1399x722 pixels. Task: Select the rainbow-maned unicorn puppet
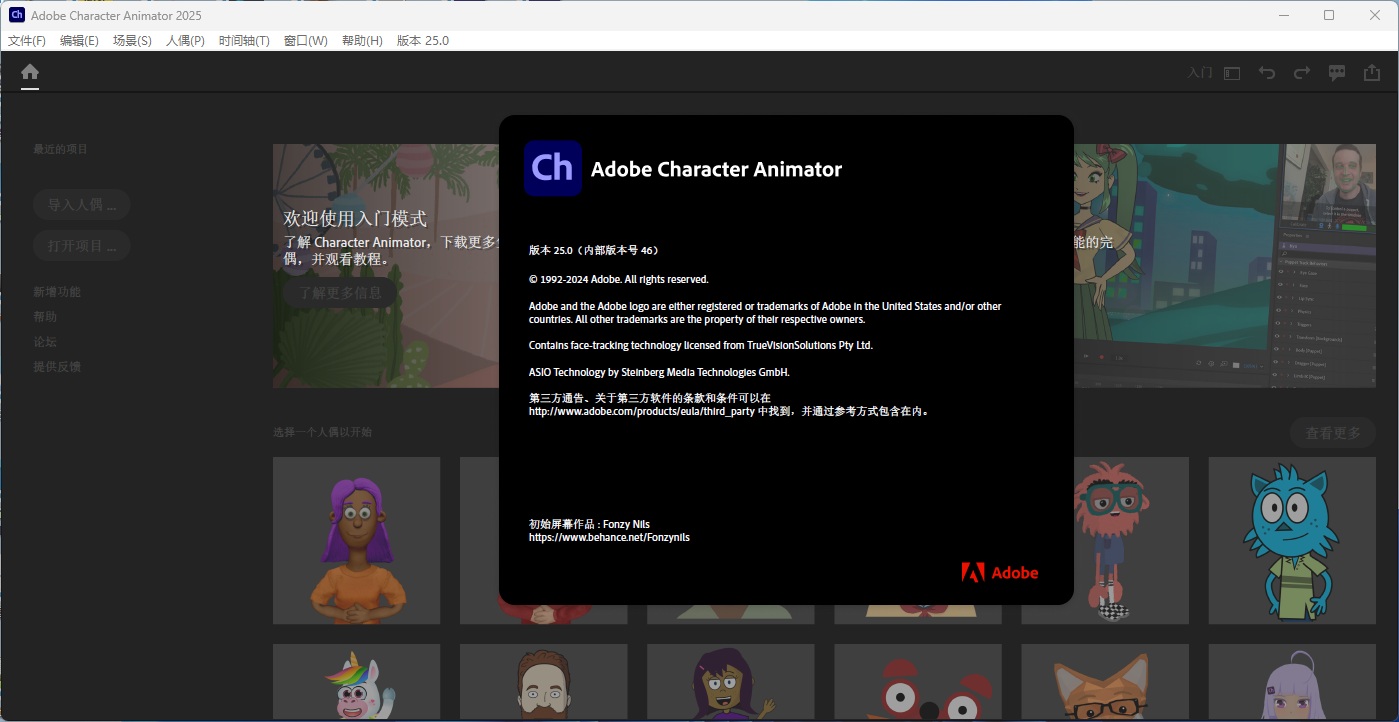pos(356,682)
